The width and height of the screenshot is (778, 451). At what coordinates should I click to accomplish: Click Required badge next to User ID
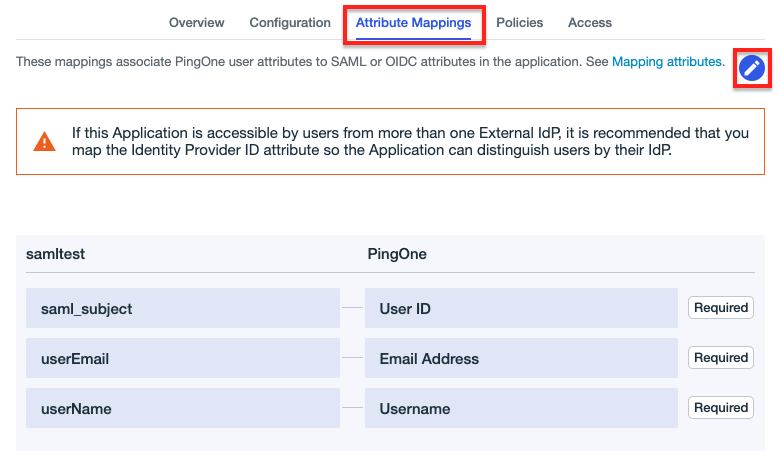click(x=720, y=308)
